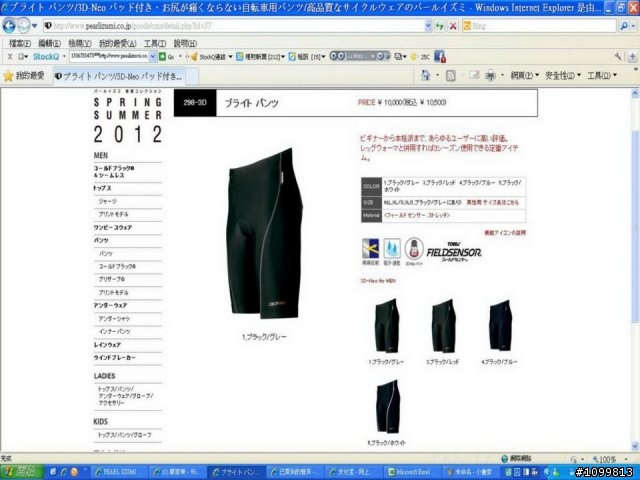Click the 我的最愛 favorites star button
This screenshot has height=480, width=640.
point(24,76)
